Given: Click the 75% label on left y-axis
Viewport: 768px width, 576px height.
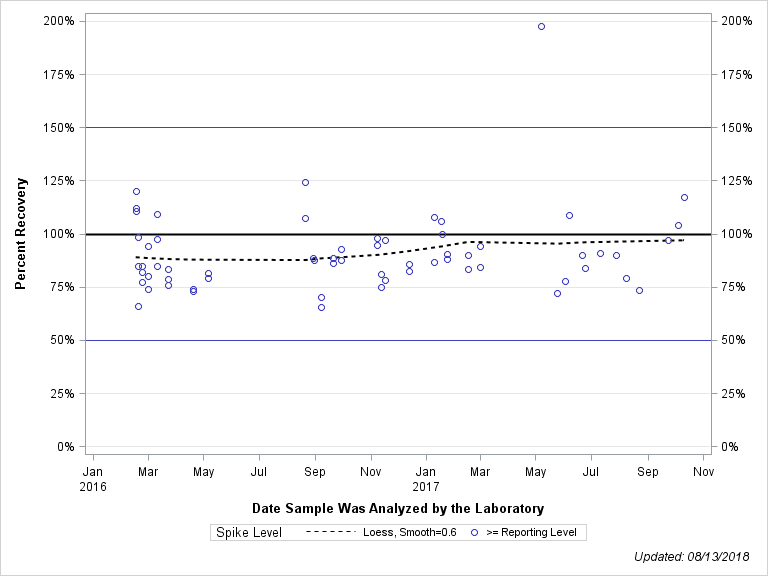Looking at the screenshot, I should (x=62, y=287).
